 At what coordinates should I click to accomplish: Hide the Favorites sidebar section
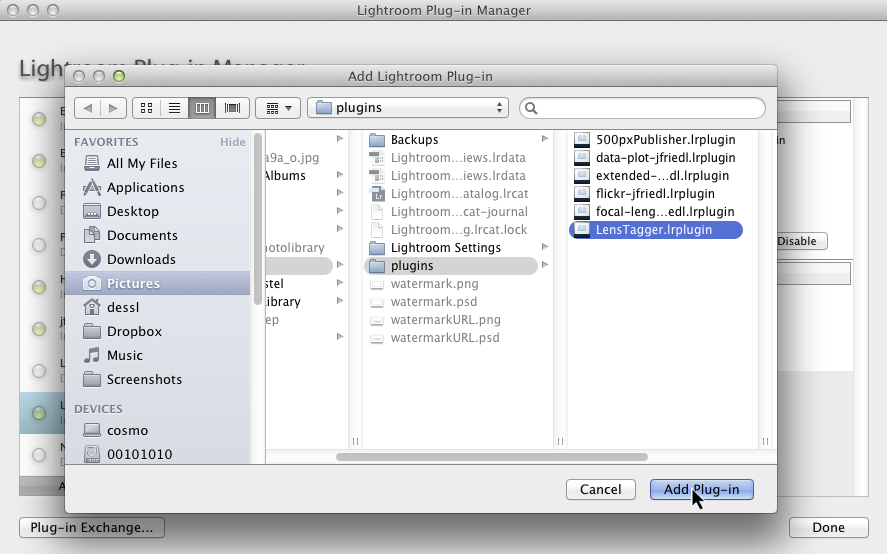[x=232, y=142]
